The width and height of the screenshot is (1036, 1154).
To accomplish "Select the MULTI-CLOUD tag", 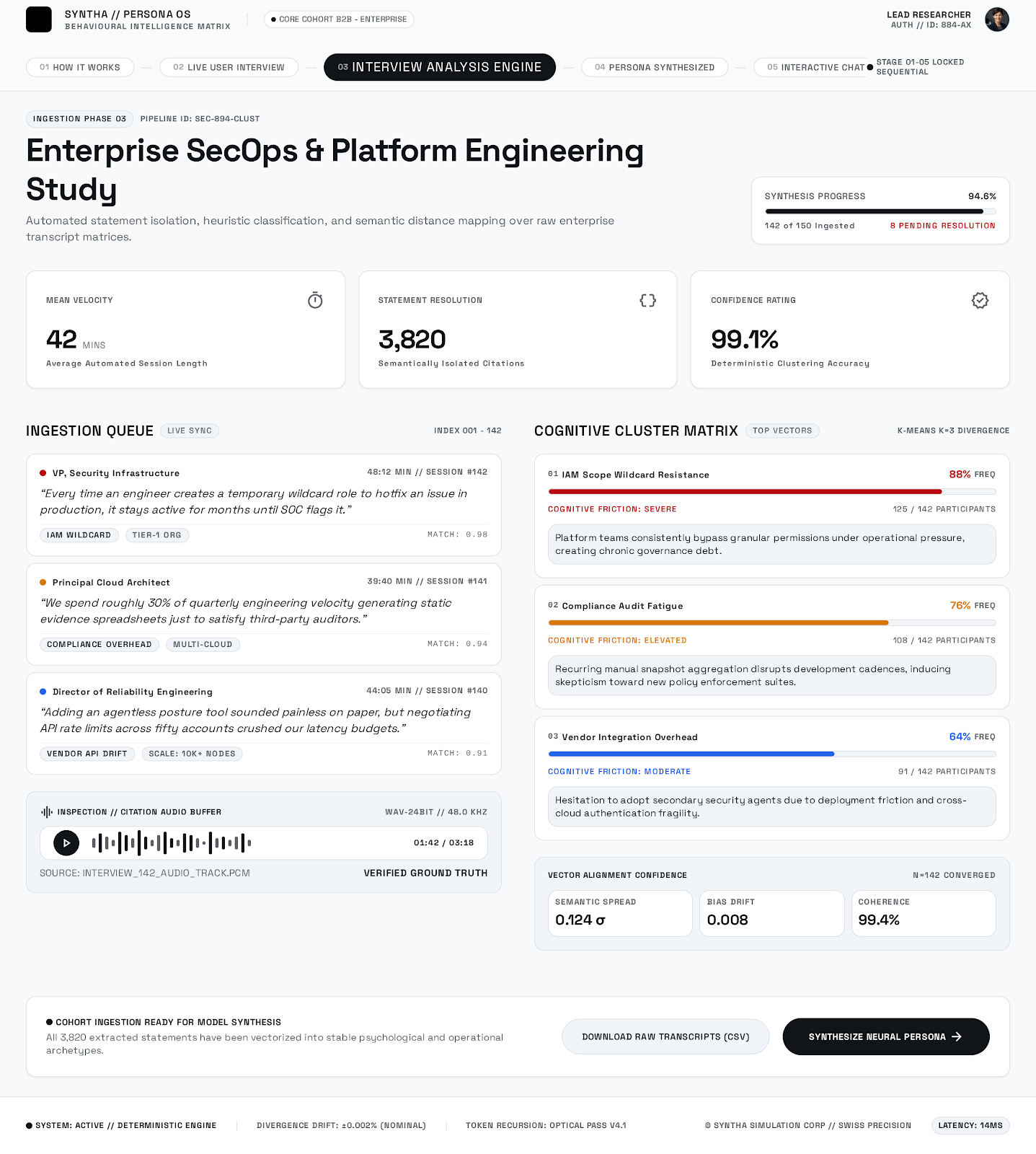I will (203, 644).
